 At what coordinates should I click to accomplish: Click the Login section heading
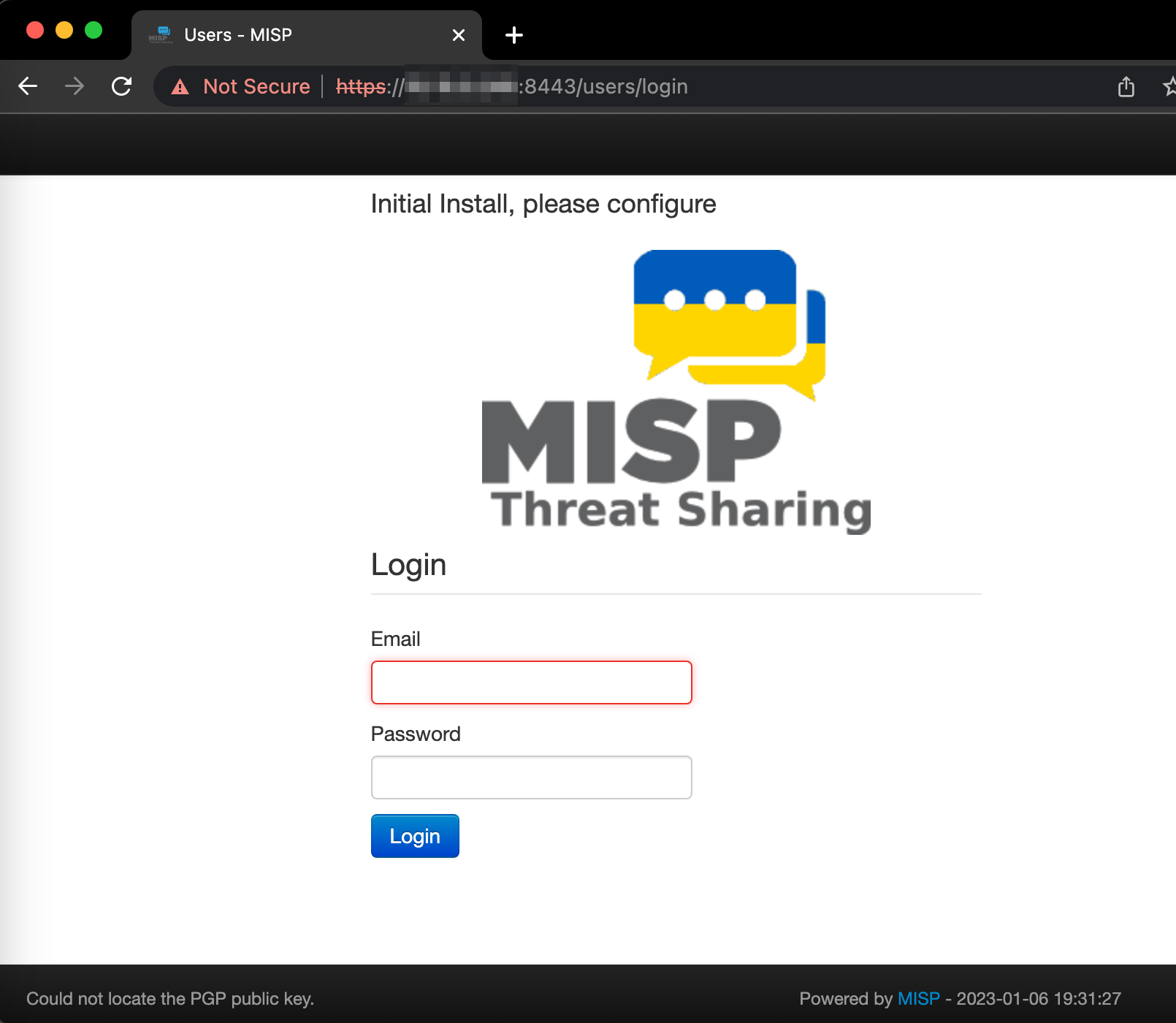click(408, 564)
